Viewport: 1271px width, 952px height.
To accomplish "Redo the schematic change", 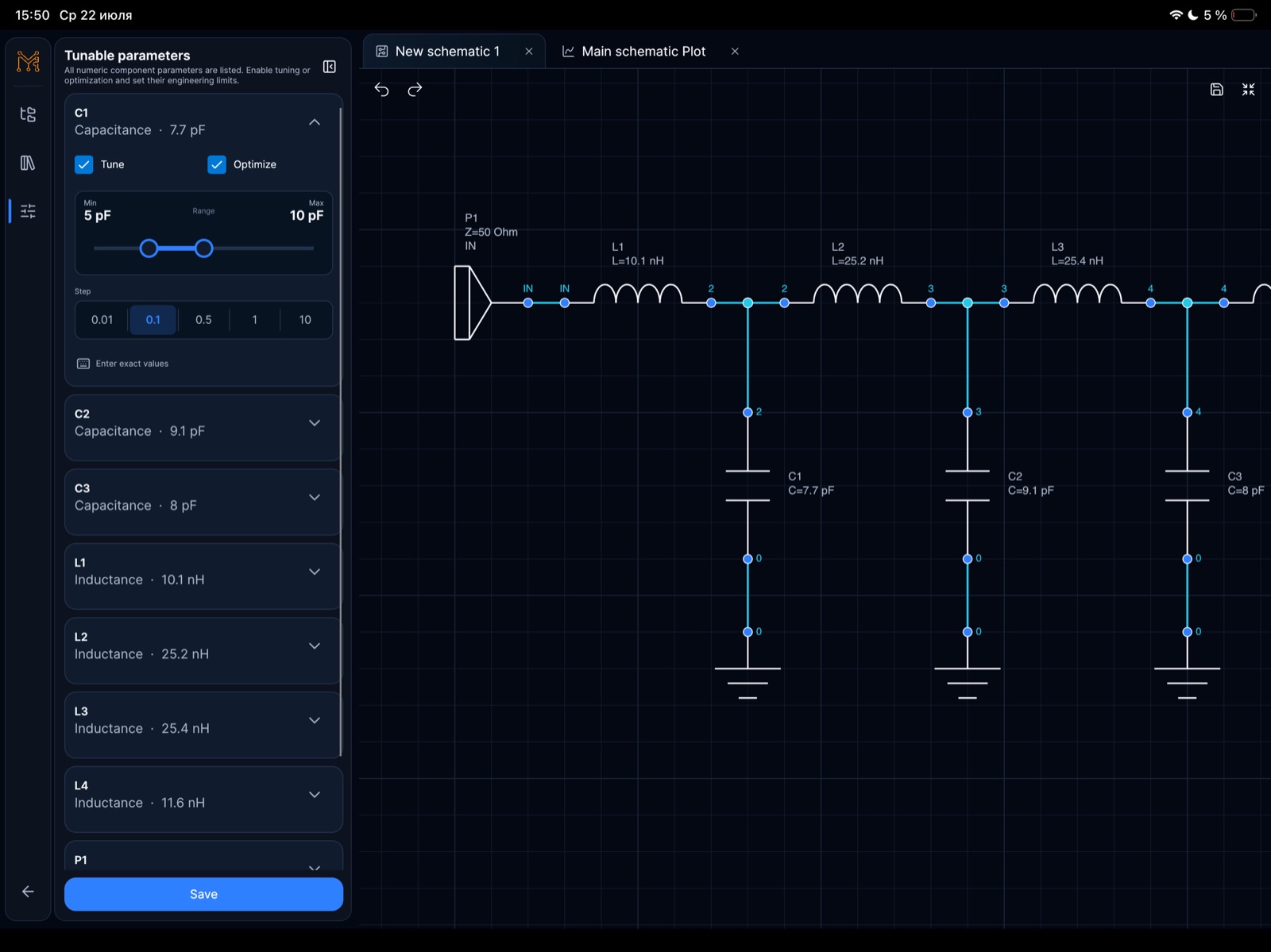I will [415, 90].
